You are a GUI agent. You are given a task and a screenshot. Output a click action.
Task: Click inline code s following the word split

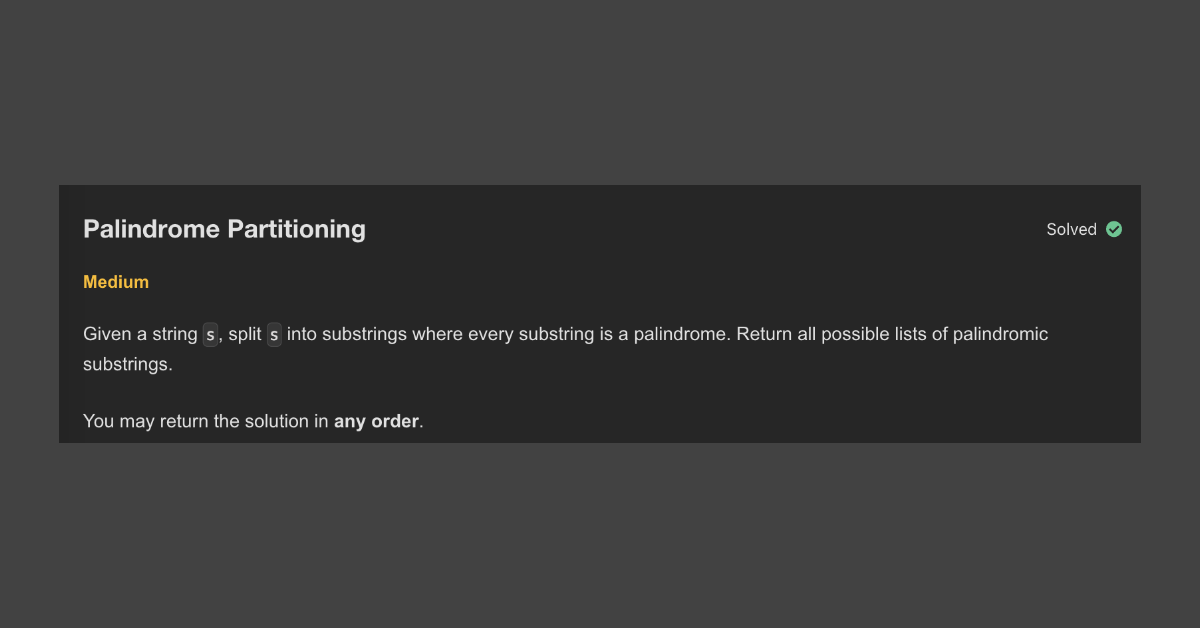[x=274, y=334]
